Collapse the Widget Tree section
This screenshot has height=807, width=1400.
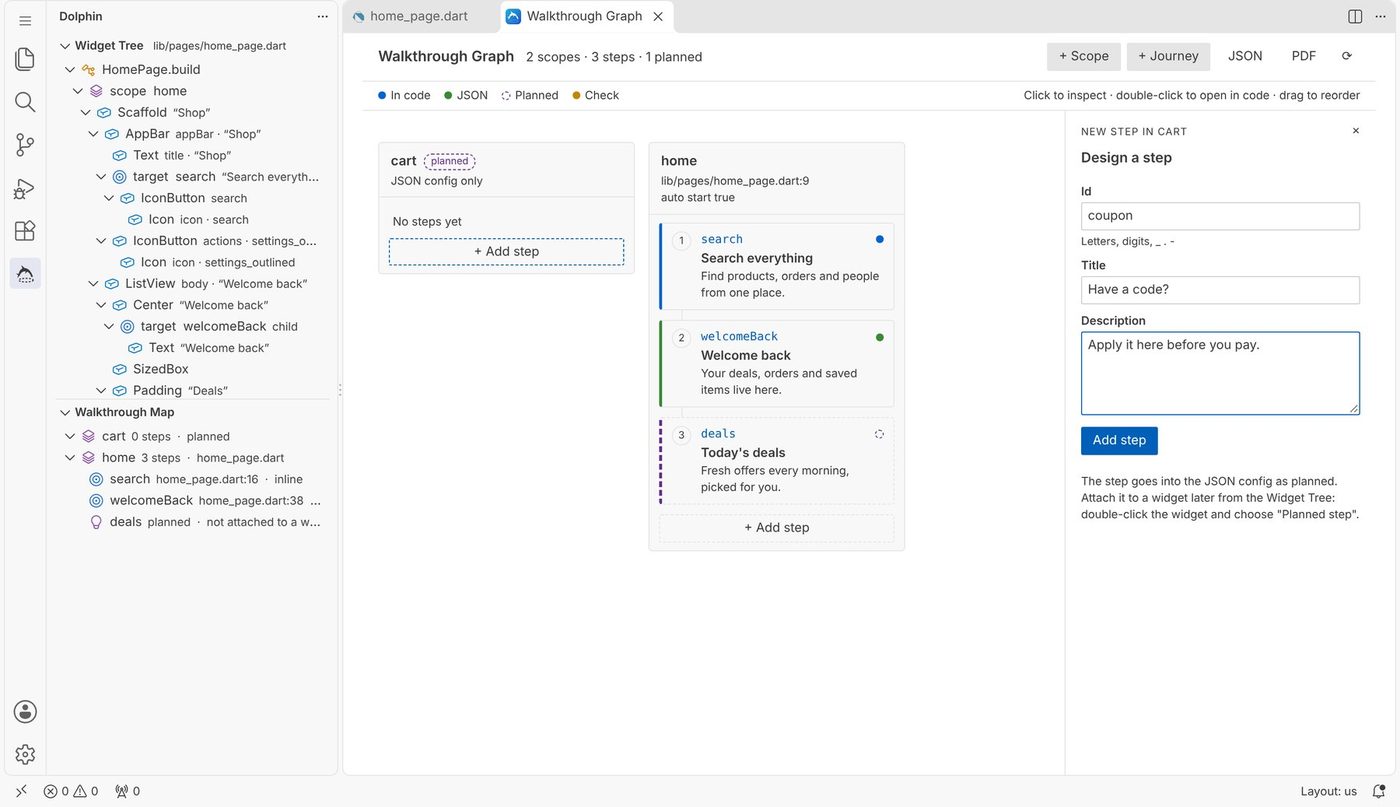point(65,45)
